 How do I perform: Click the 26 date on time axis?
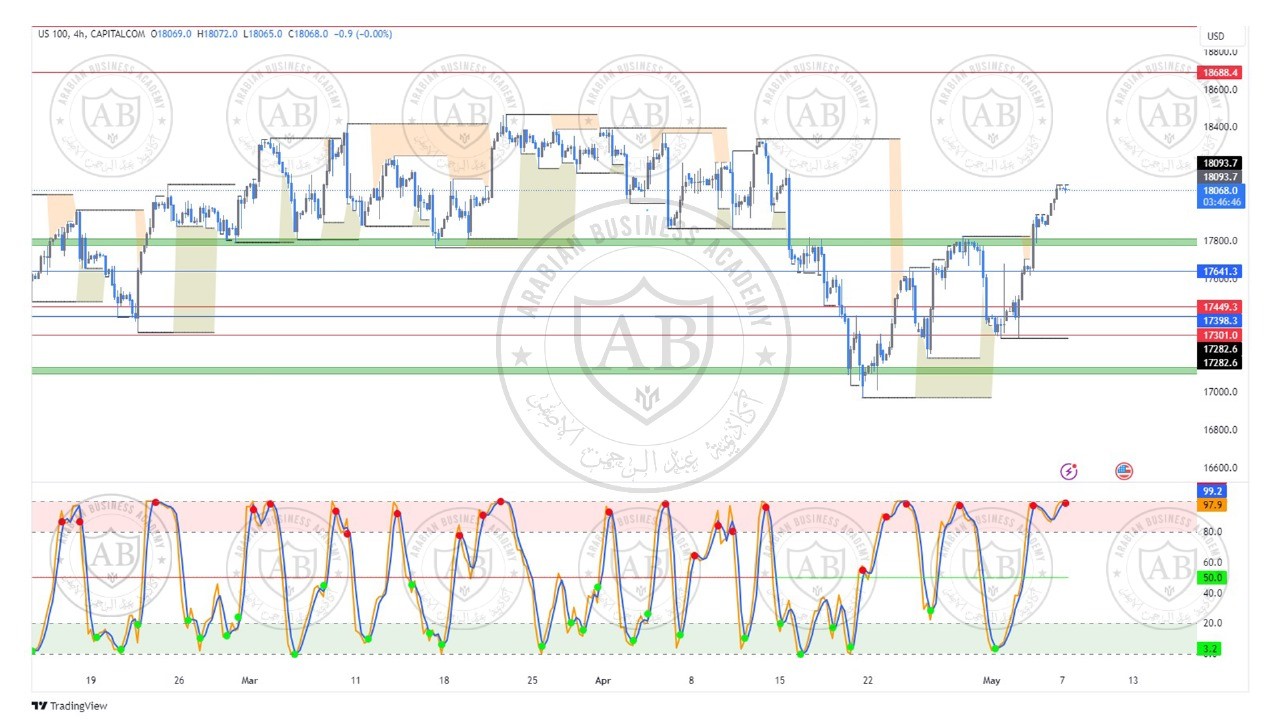[179, 680]
